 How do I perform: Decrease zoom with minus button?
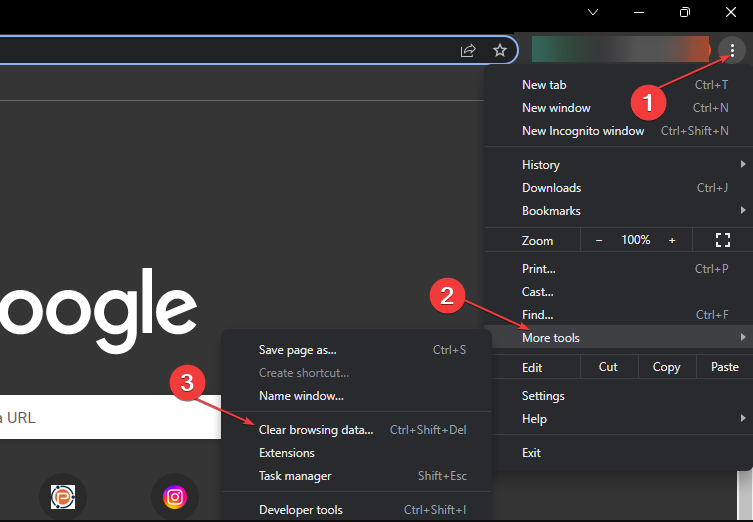[599, 240]
